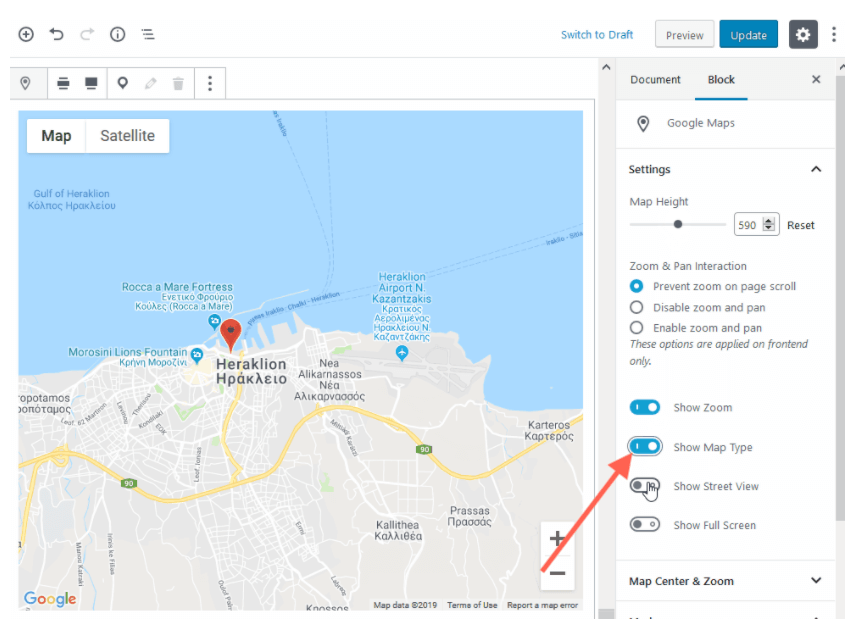Select wide width alignment icon
This screenshot has height=632, width=855.
63,83
